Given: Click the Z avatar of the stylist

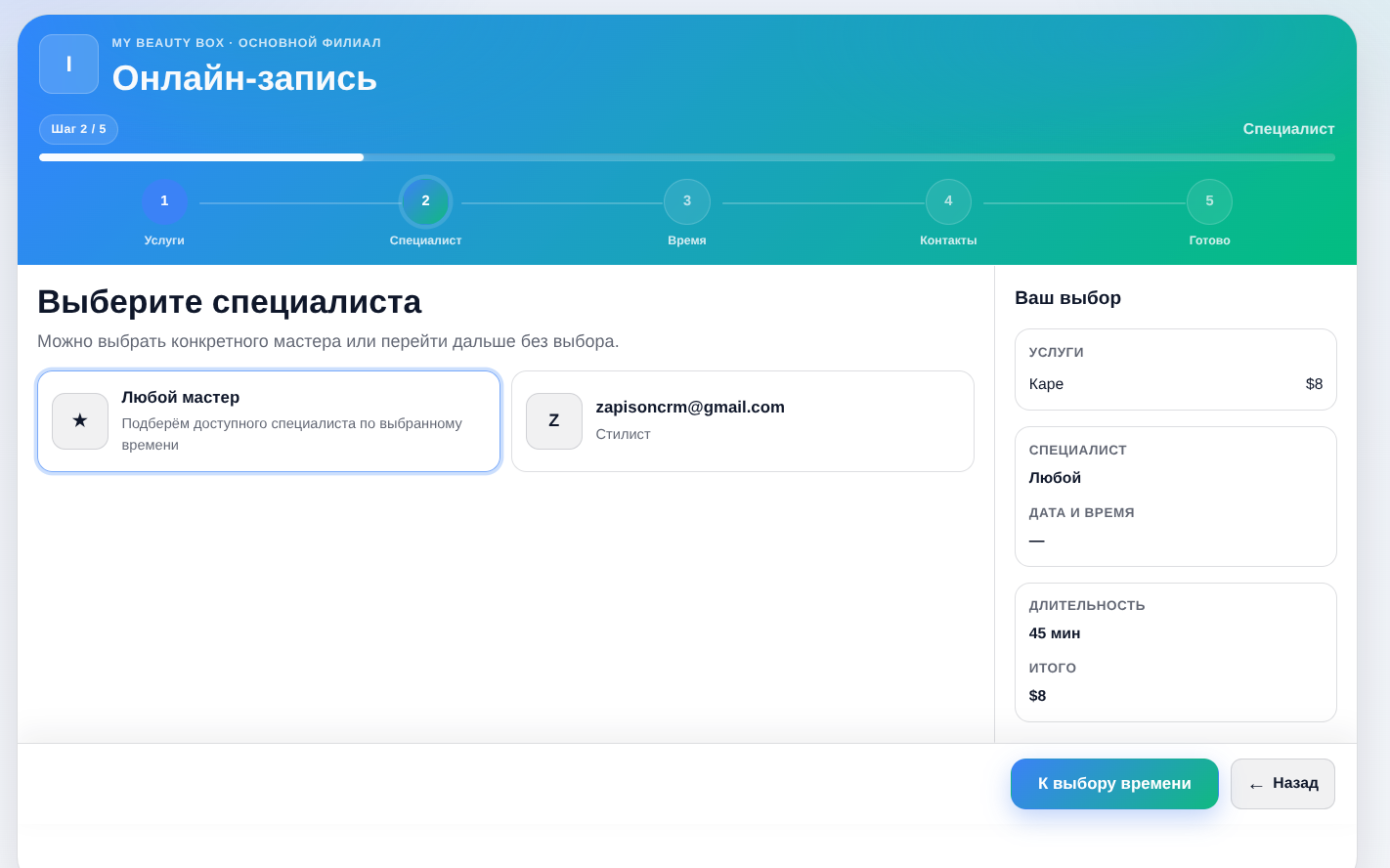Looking at the screenshot, I should pos(554,421).
